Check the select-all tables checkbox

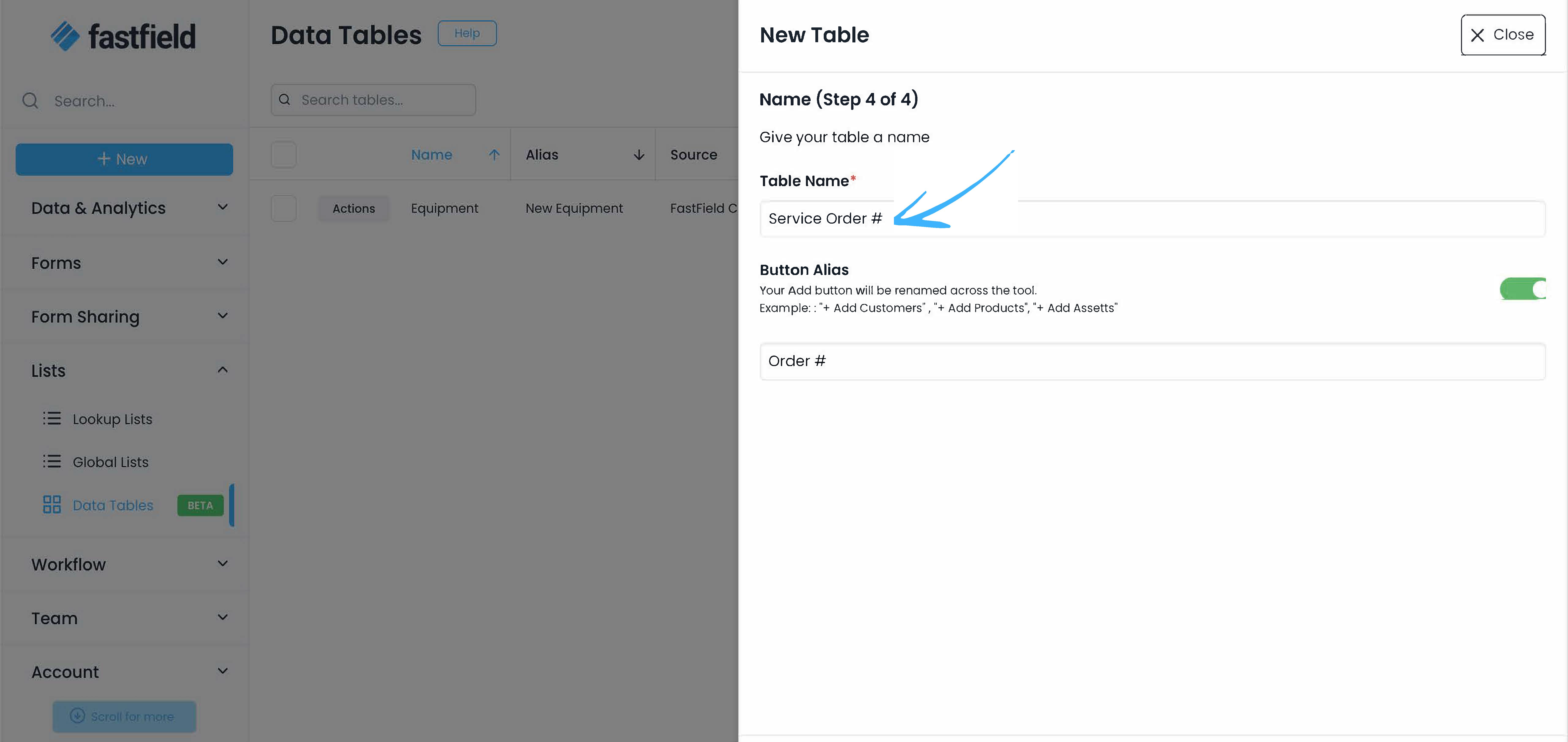(284, 155)
